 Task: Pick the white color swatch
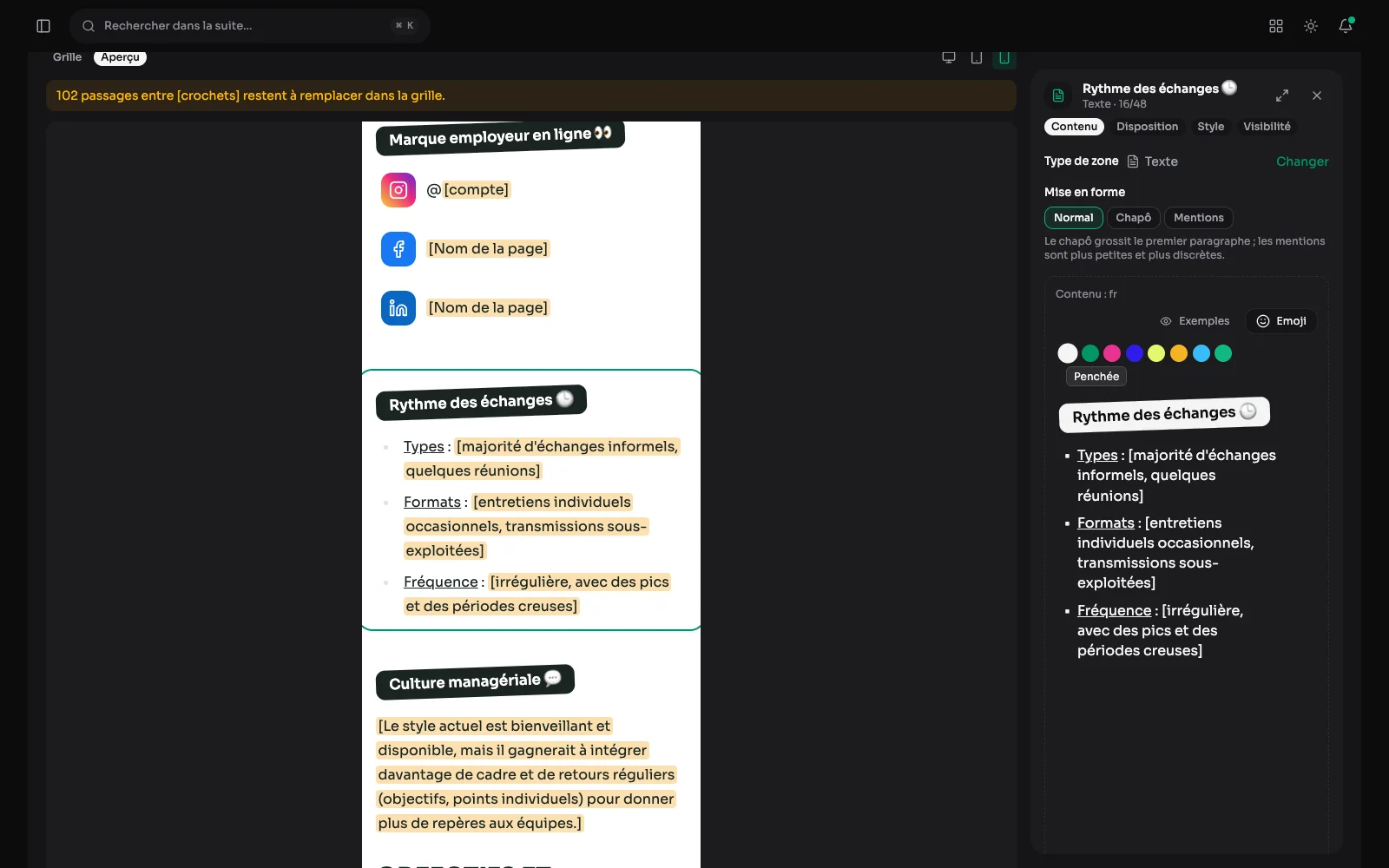tap(1068, 353)
